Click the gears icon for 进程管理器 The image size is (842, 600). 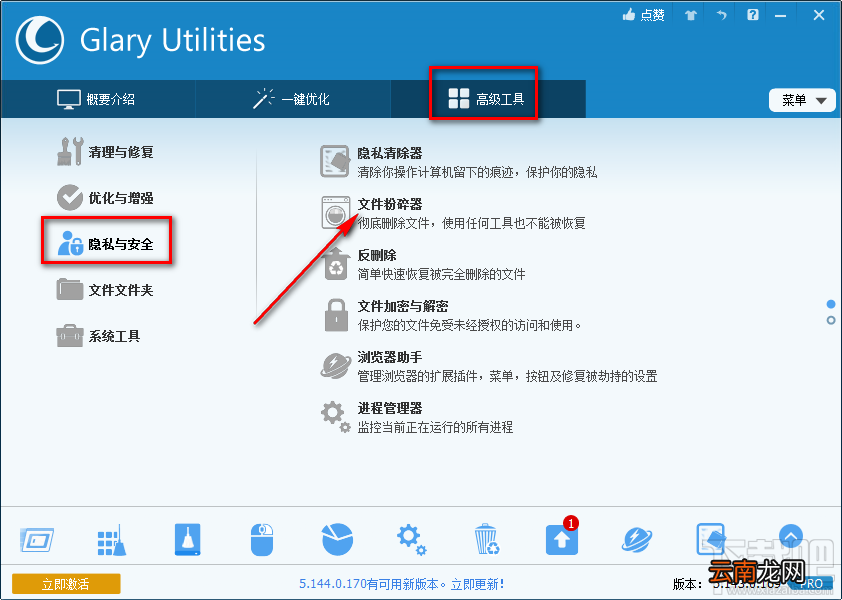click(336, 417)
